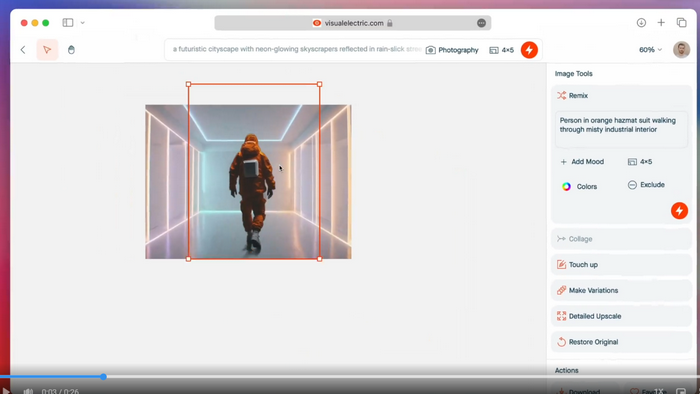Open the sidebar options chevron
The width and height of the screenshot is (700, 394).
coord(83,23)
